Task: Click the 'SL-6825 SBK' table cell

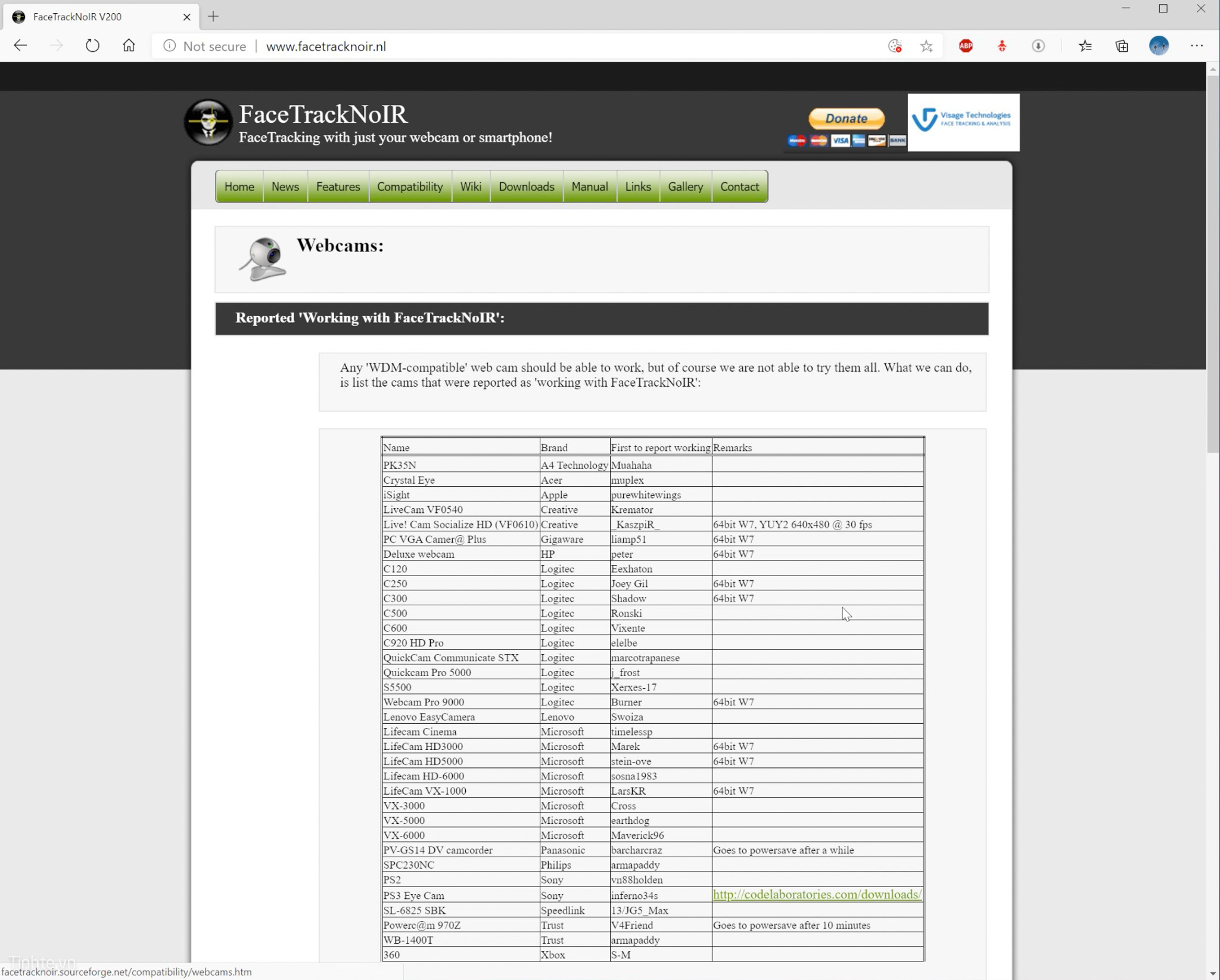Action: coord(460,910)
